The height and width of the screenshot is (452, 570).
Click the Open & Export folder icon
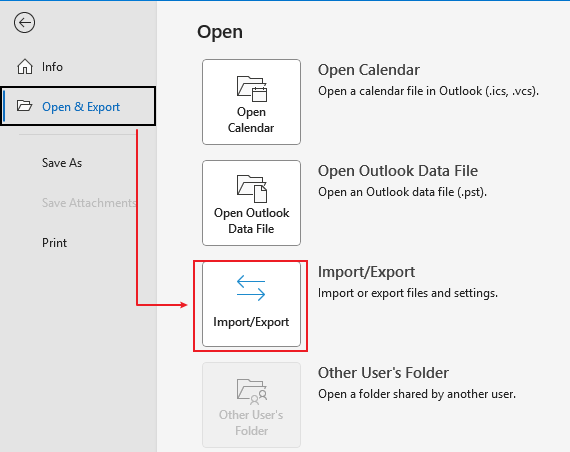[24, 106]
